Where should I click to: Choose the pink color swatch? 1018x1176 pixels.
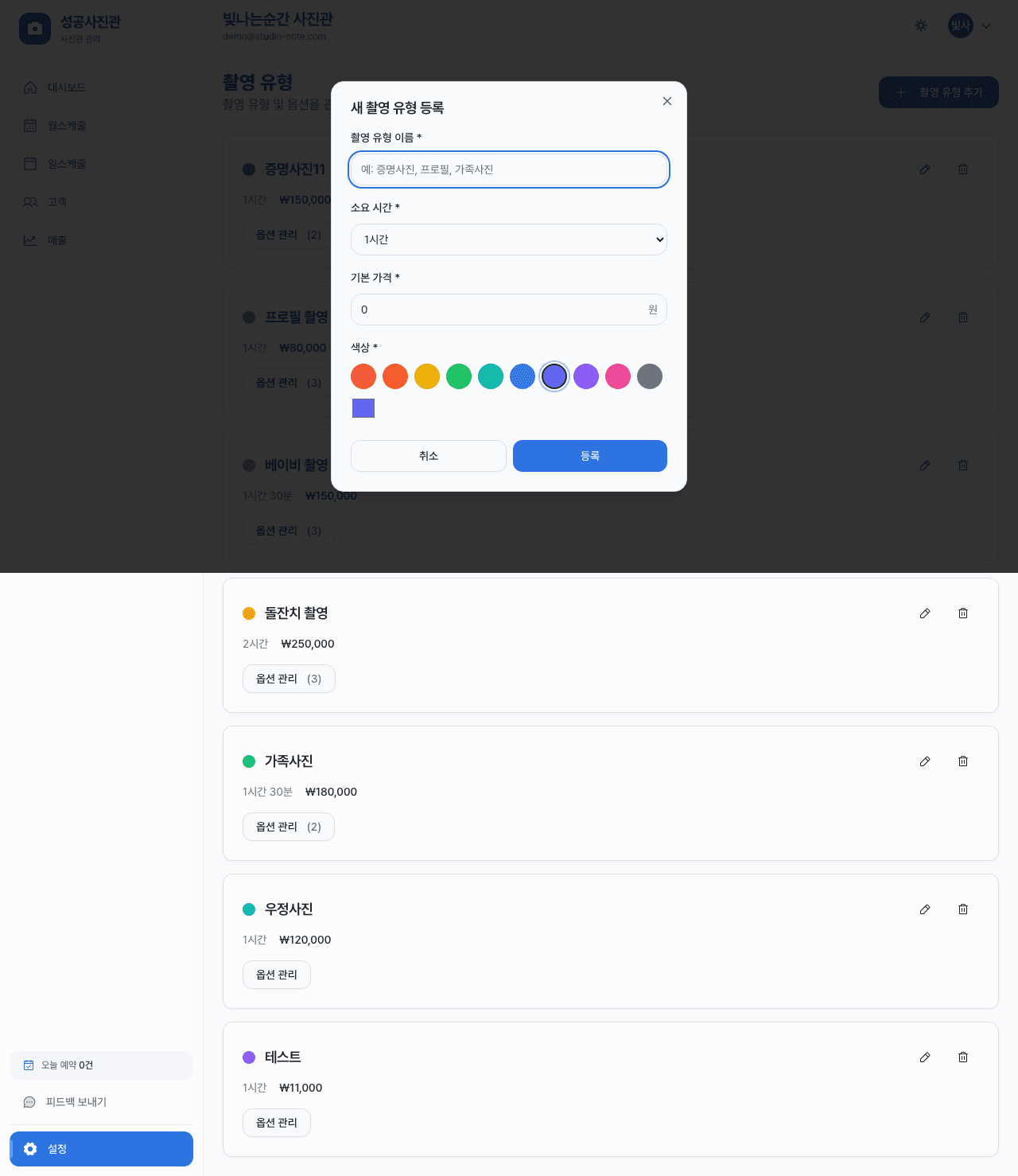pyautogui.click(x=618, y=376)
